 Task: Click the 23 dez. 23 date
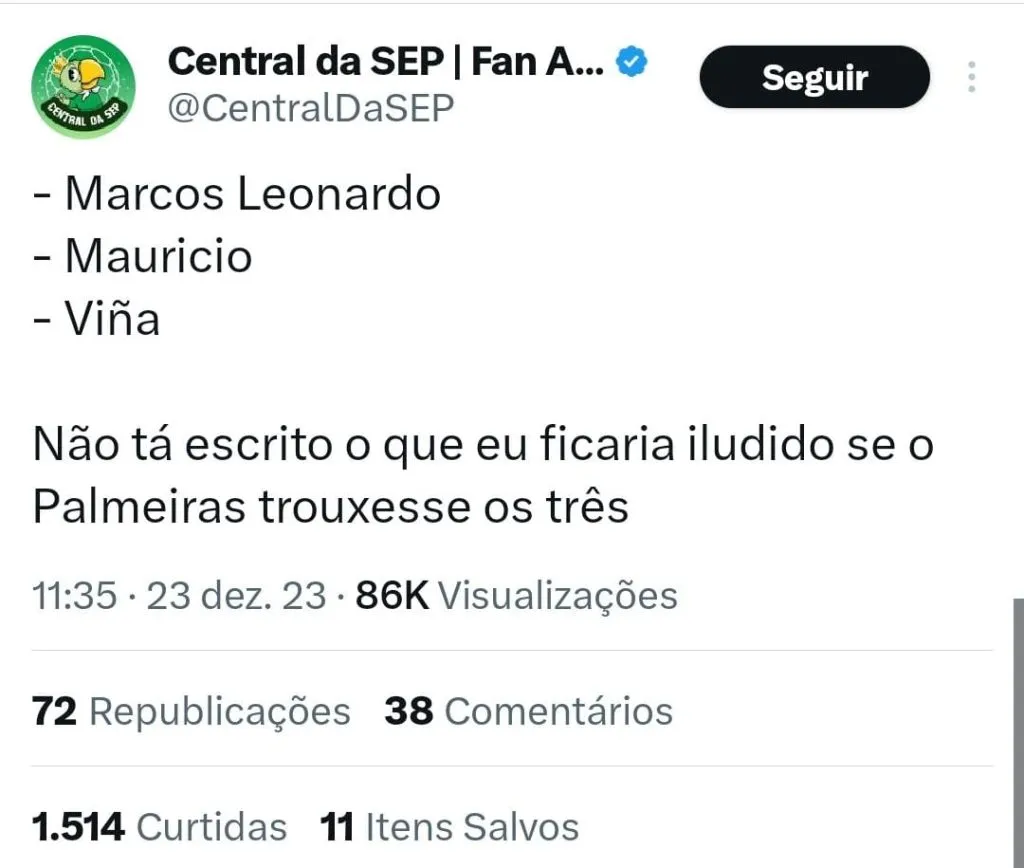point(236,596)
